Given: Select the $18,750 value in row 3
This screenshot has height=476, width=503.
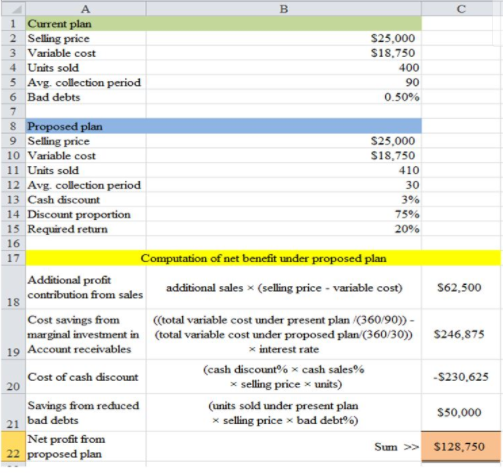Looking at the screenshot, I should tap(284, 53).
